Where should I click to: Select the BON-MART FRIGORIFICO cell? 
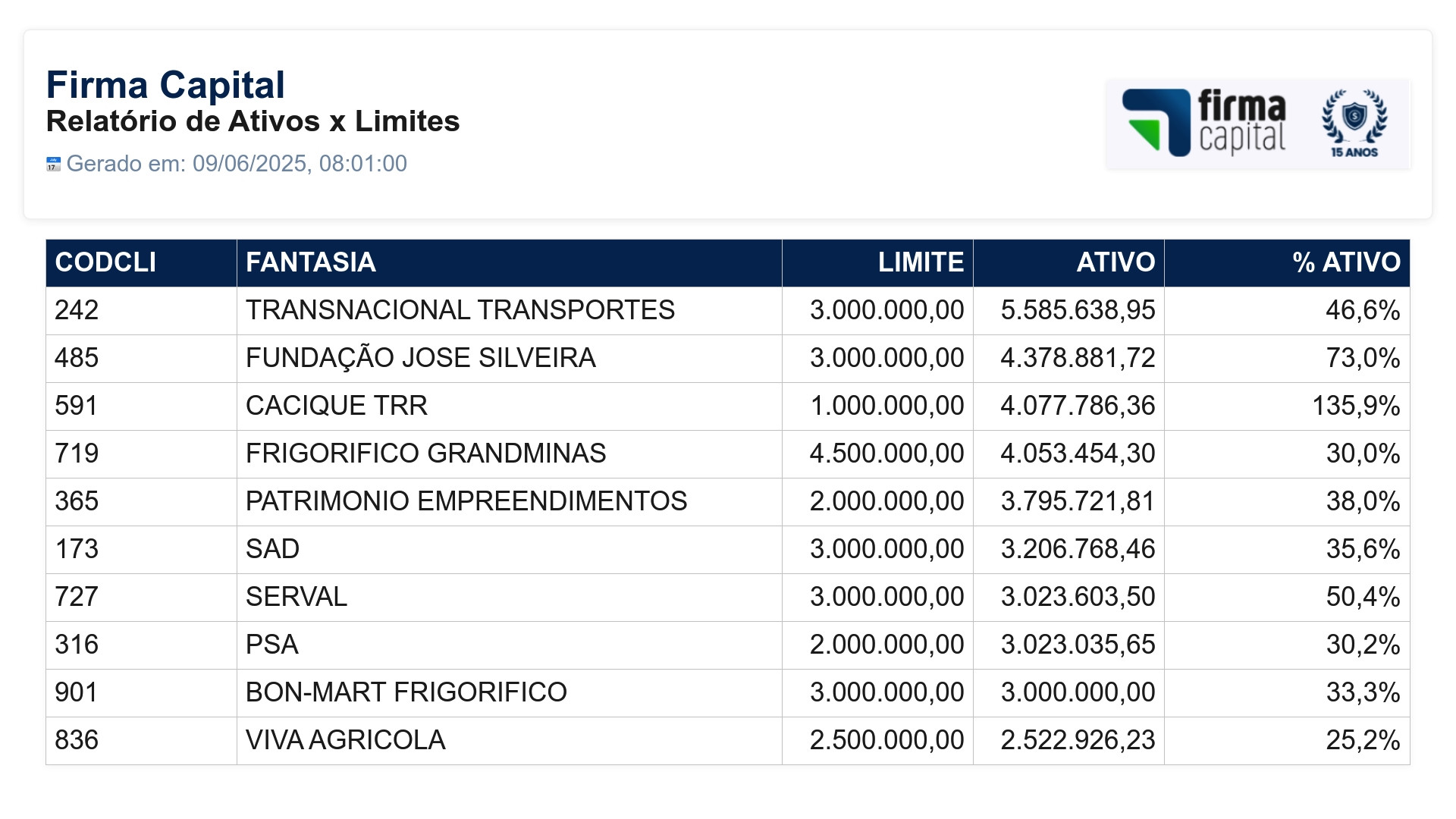click(509, 693)
